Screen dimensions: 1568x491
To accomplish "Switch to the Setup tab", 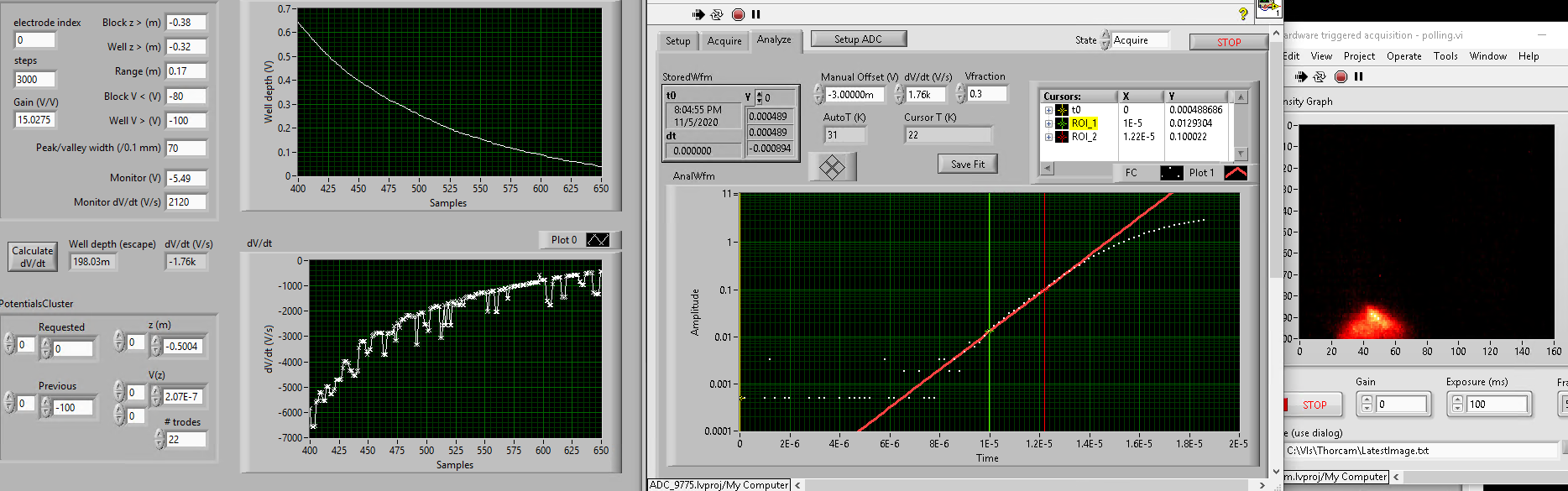I will tap(677, 41).
